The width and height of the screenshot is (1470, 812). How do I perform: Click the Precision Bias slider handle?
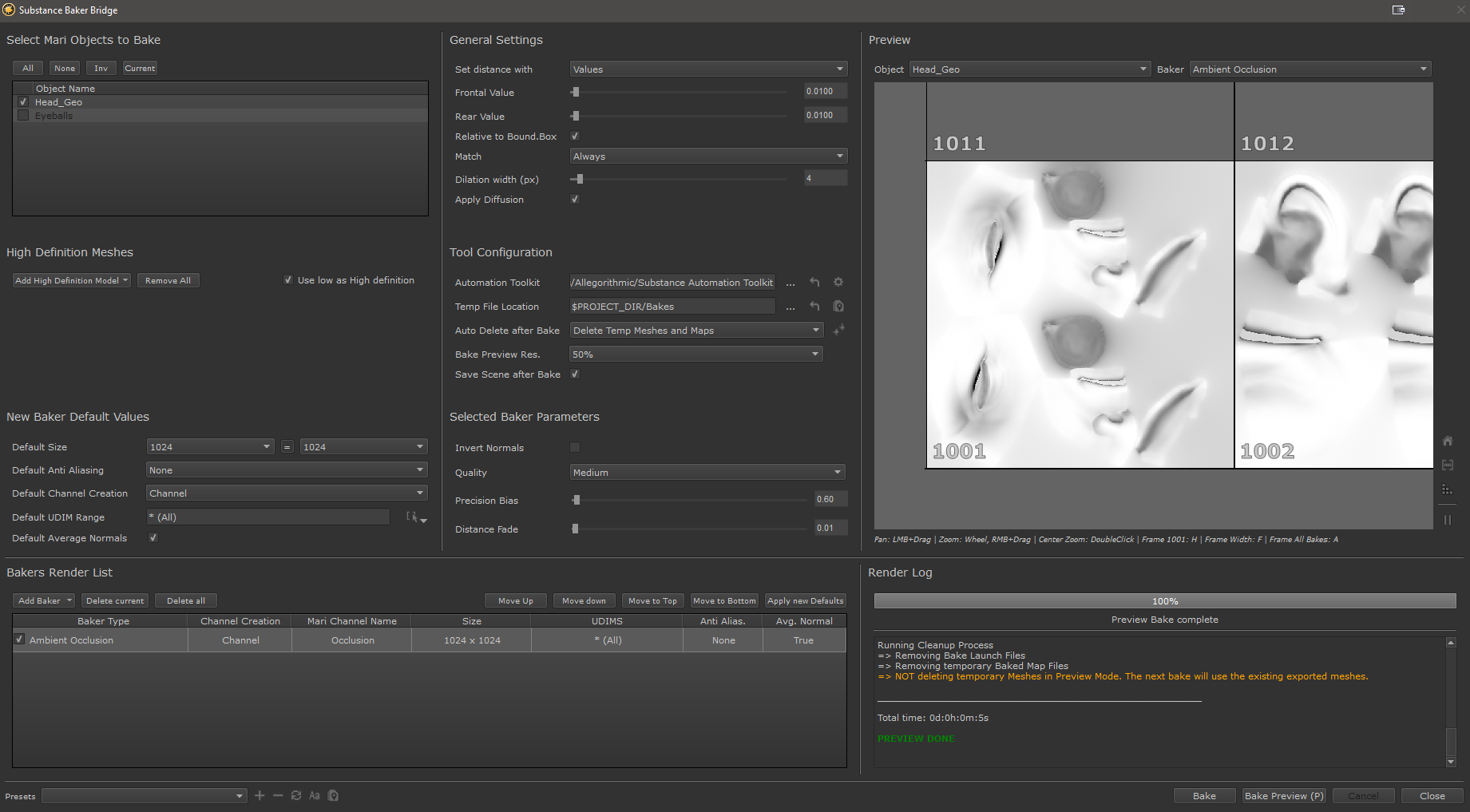point(577,501)
